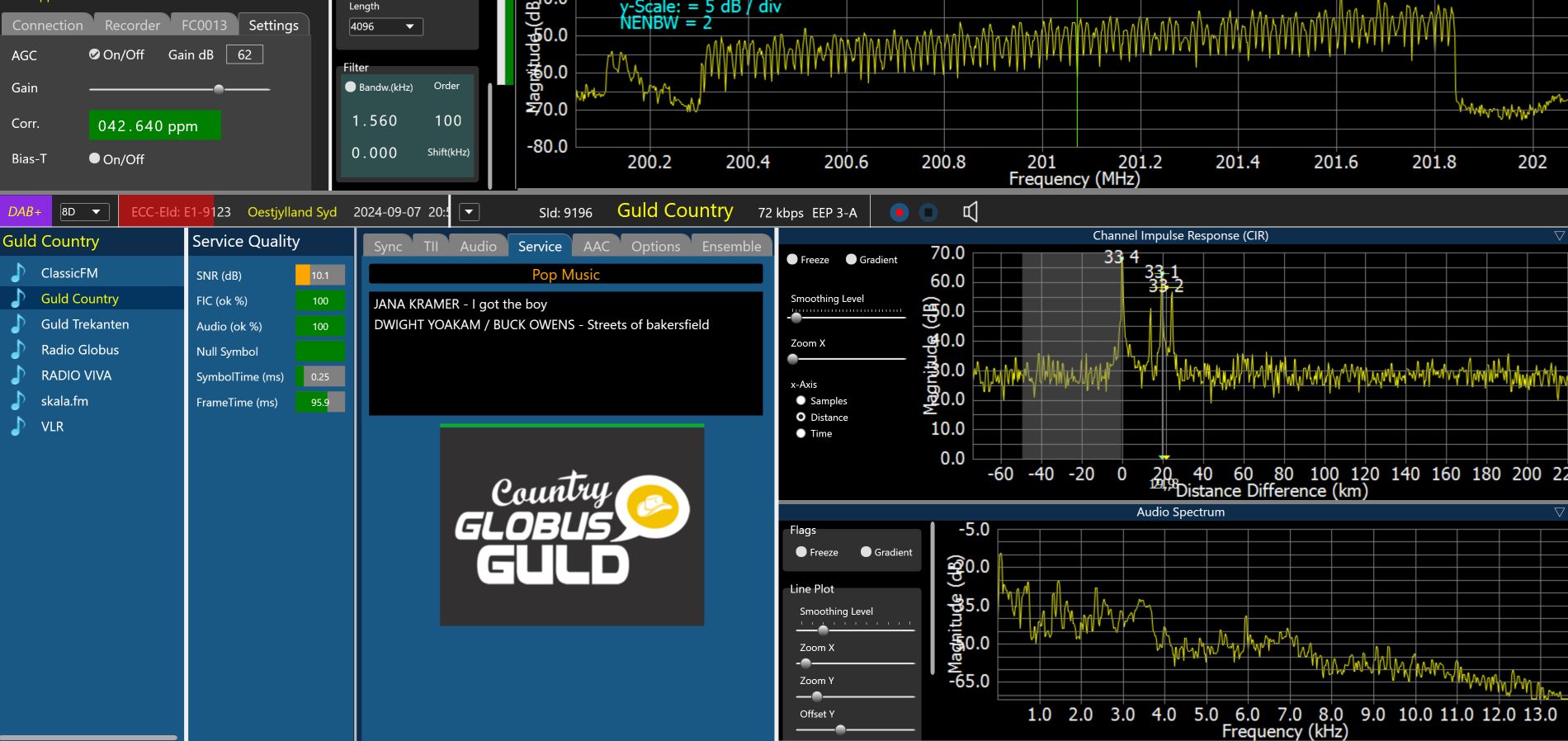Click music note icon beside Radio Globus
Screen dimensions: 1568x741
coord(18,350)
